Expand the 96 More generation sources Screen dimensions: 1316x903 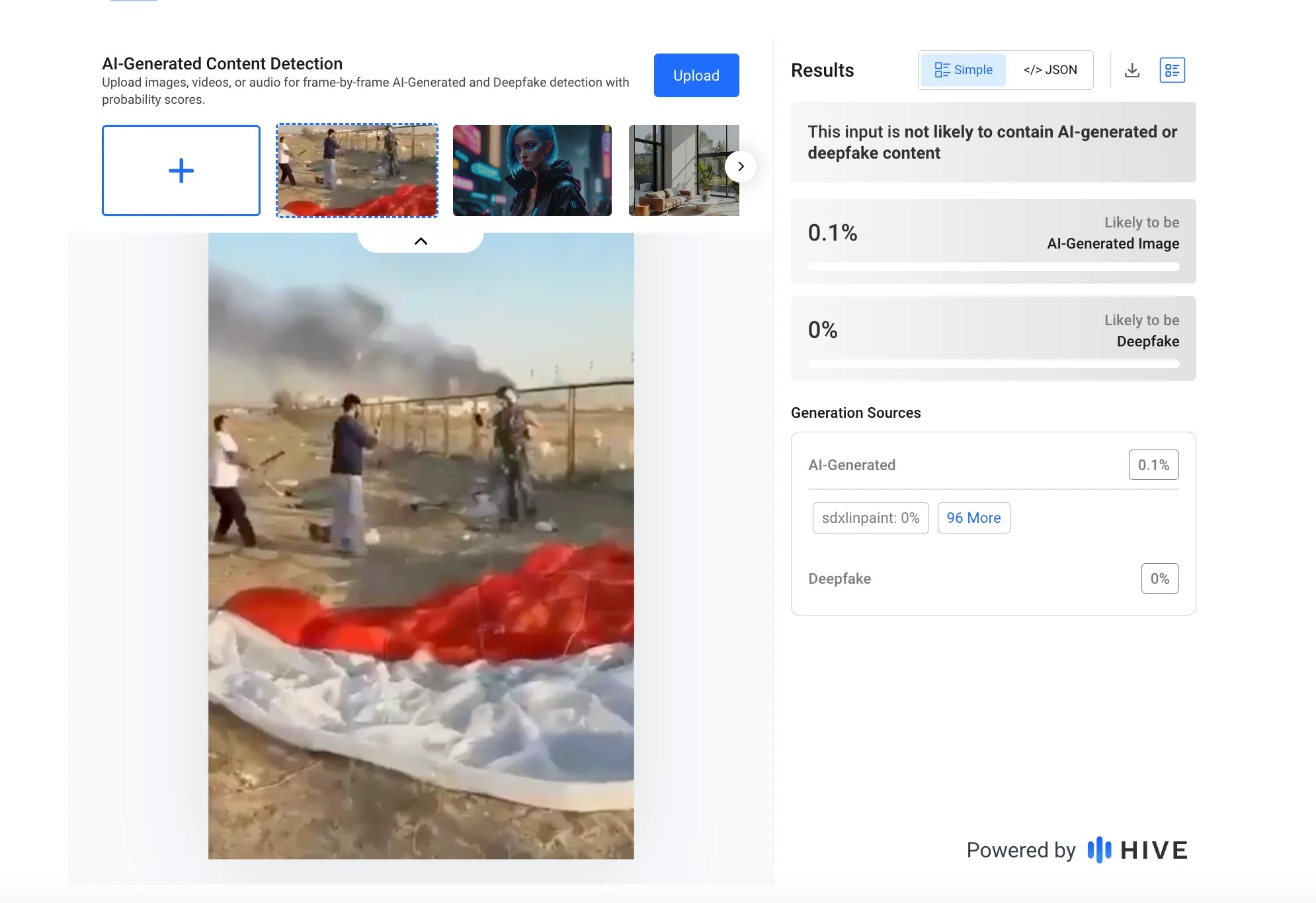point(973,518)
